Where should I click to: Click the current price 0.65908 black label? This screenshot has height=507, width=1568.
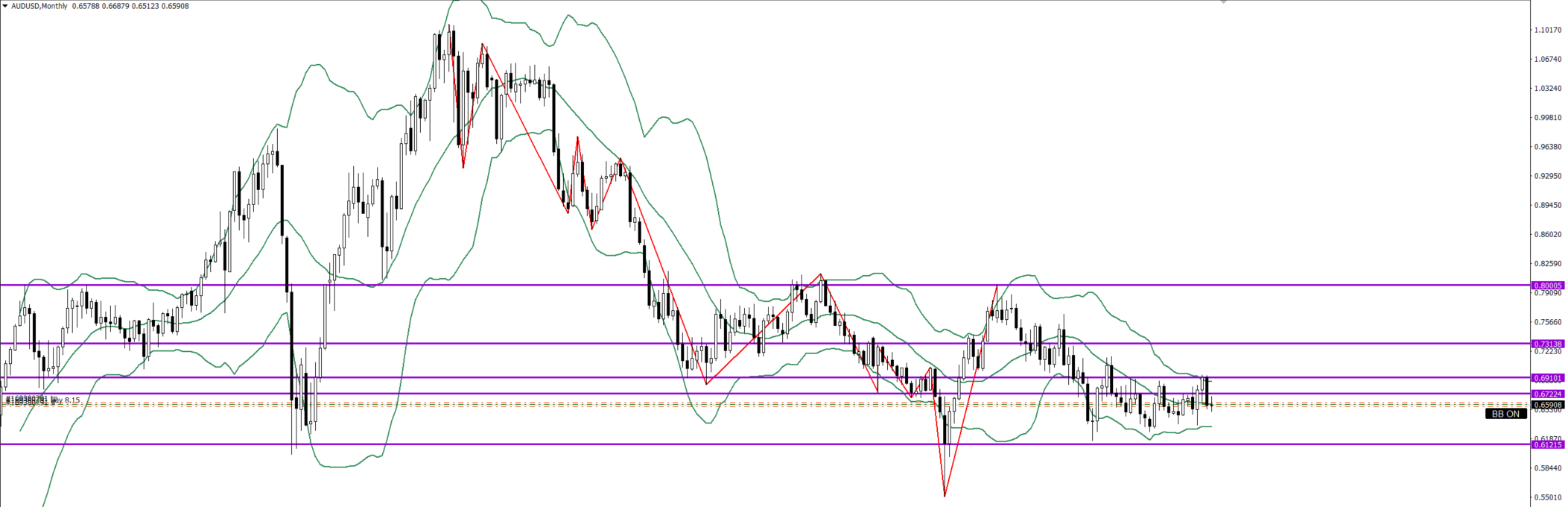[x=1547, y=405]
